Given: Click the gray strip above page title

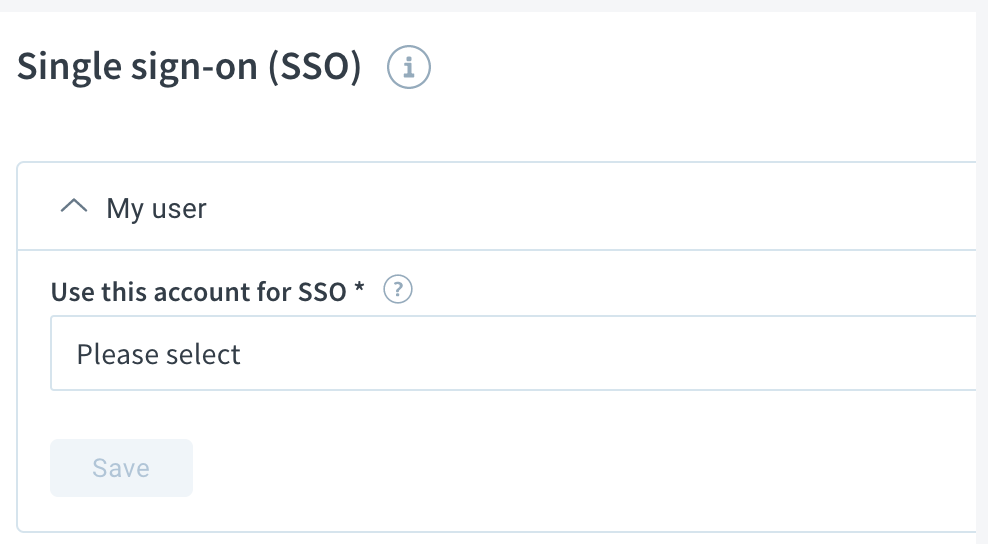Looking at the screenshot, I should tap(494, 6).
